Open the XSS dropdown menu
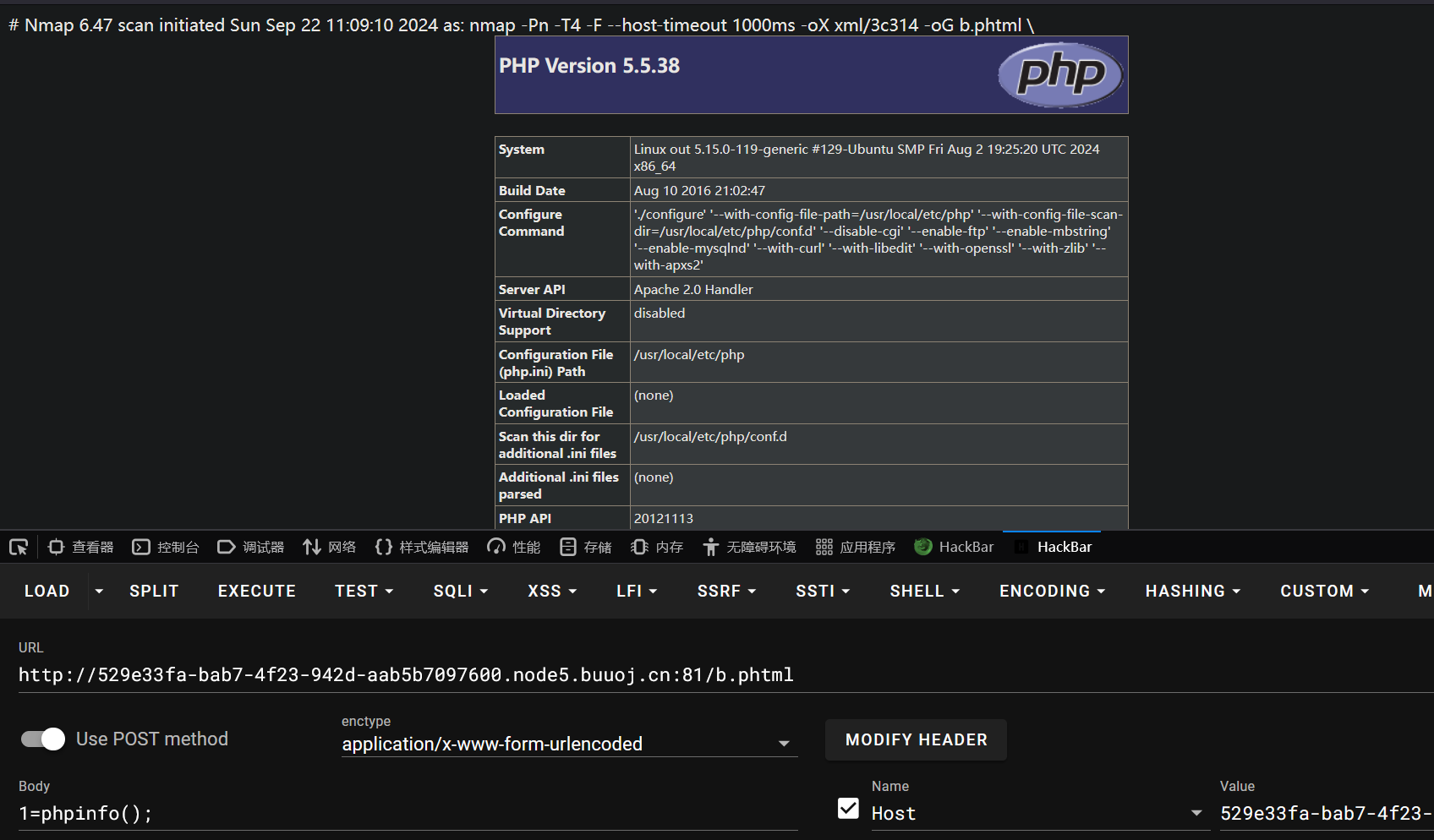This screenshot has width=1434, height=840. (552, 591)
